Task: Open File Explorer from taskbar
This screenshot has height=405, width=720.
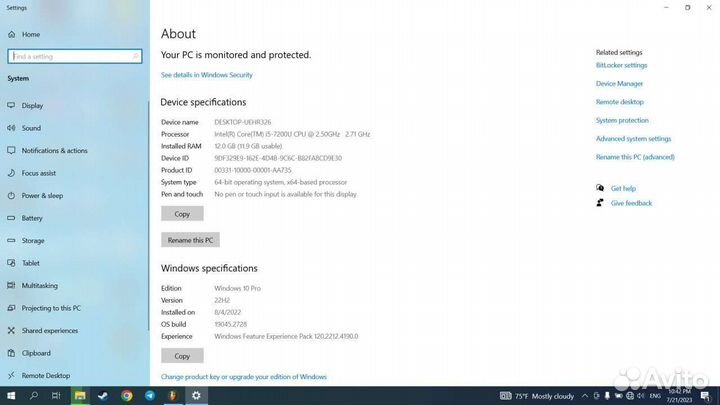Action: [80, 396]
